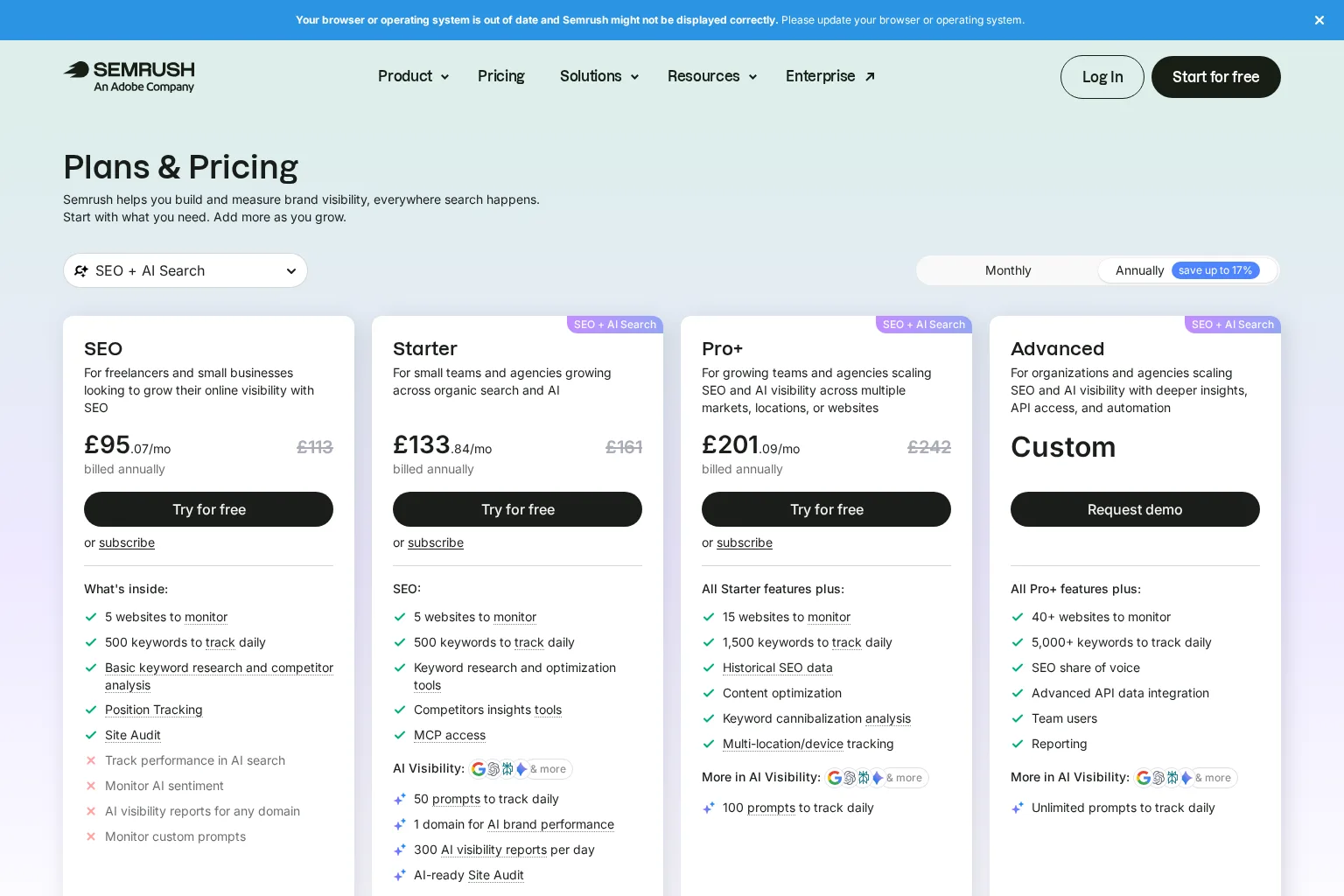Viewport: 1344px width, 896px height.
Task: Expand the Solutions menu
Action: [x=599, y=76]
